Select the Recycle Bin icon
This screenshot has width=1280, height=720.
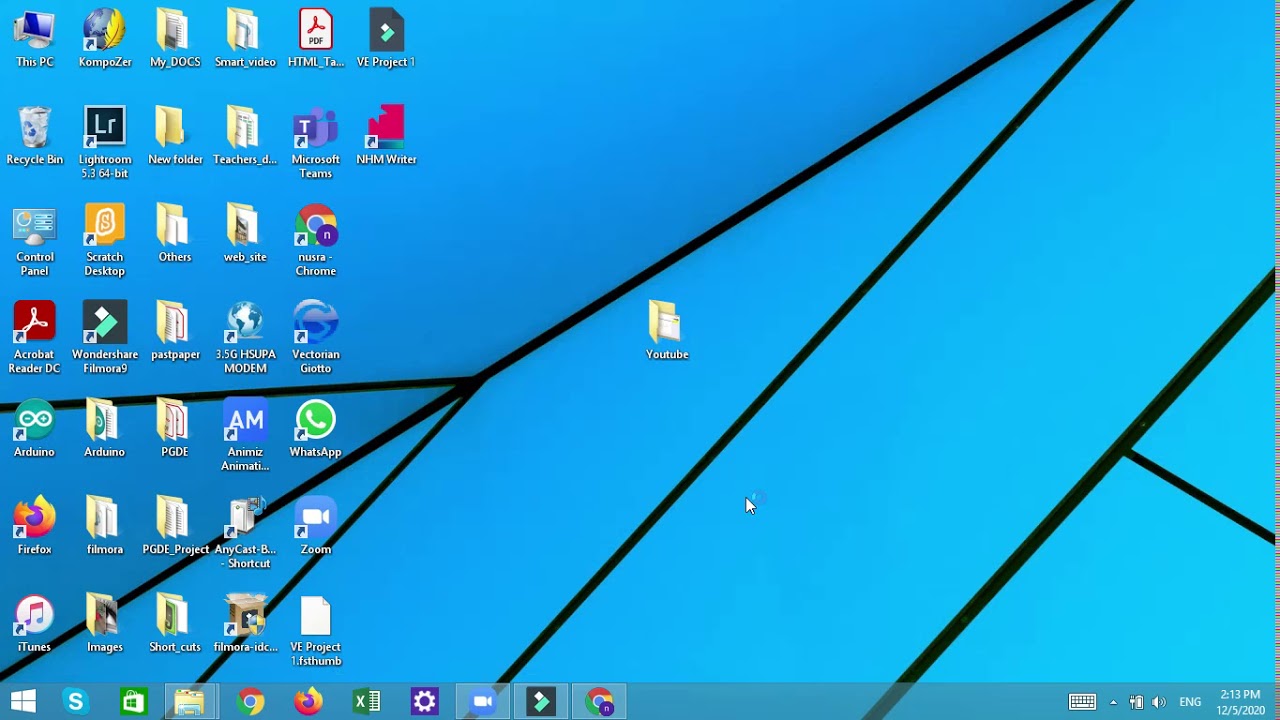pyautogui.click(x=35, y=128)
